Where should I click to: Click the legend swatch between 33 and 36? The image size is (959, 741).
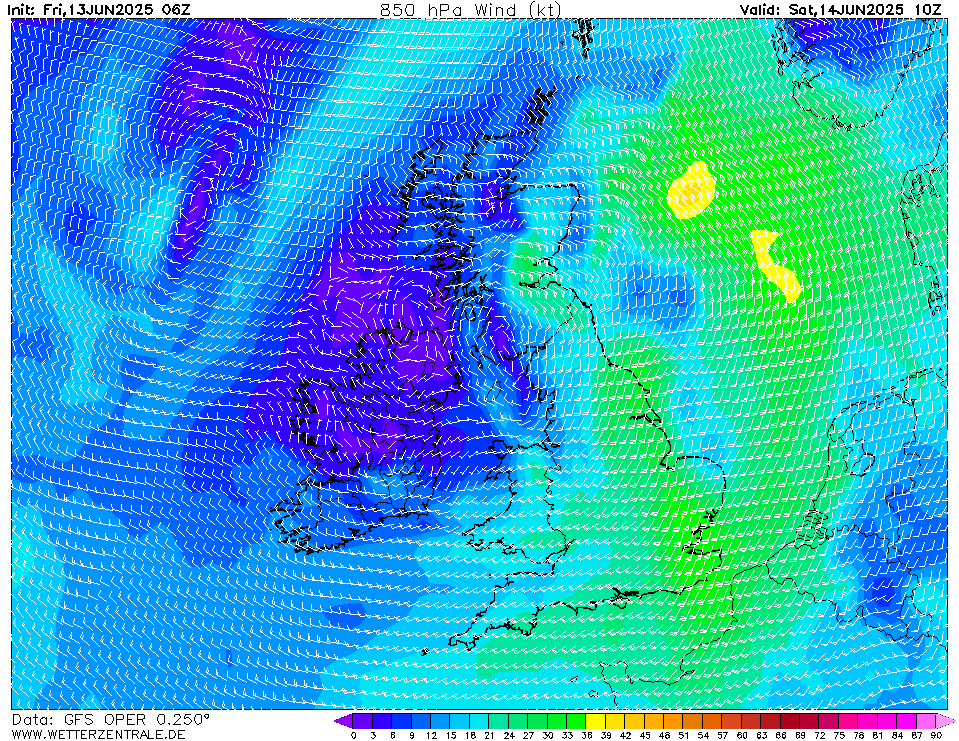(577, 721)
